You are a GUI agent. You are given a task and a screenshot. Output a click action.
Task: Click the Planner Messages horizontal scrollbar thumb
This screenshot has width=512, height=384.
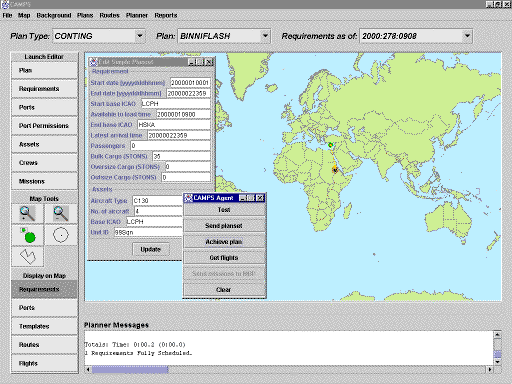click(130, 369)
